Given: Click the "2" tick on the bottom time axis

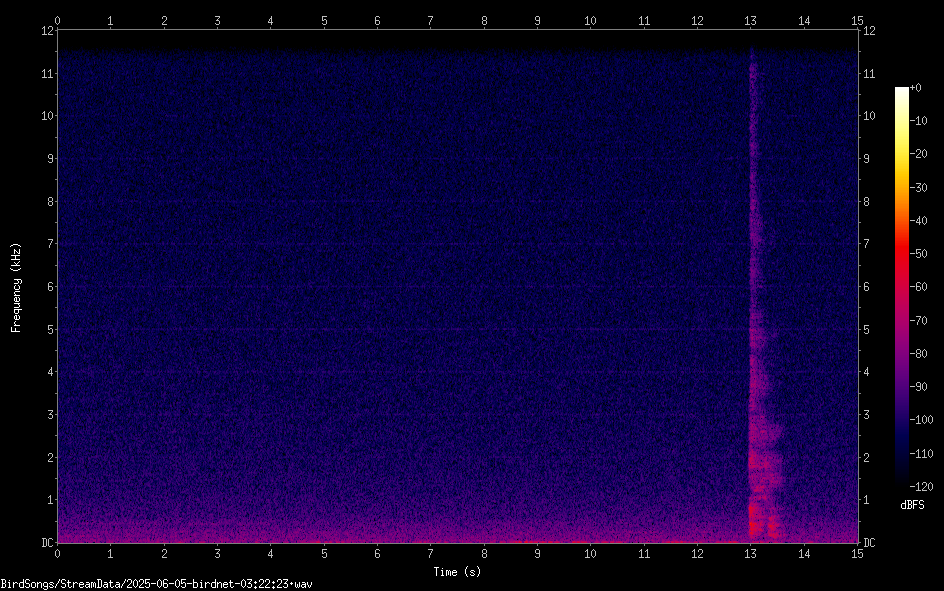Looking at the screenshot, I should 164,554.
